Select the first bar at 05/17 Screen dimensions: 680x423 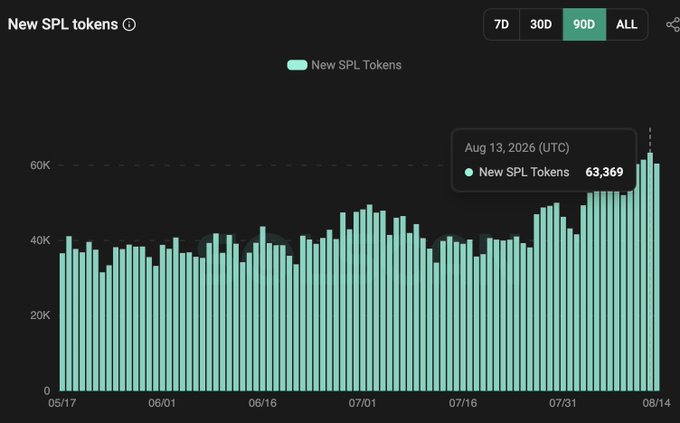[62, 322]
